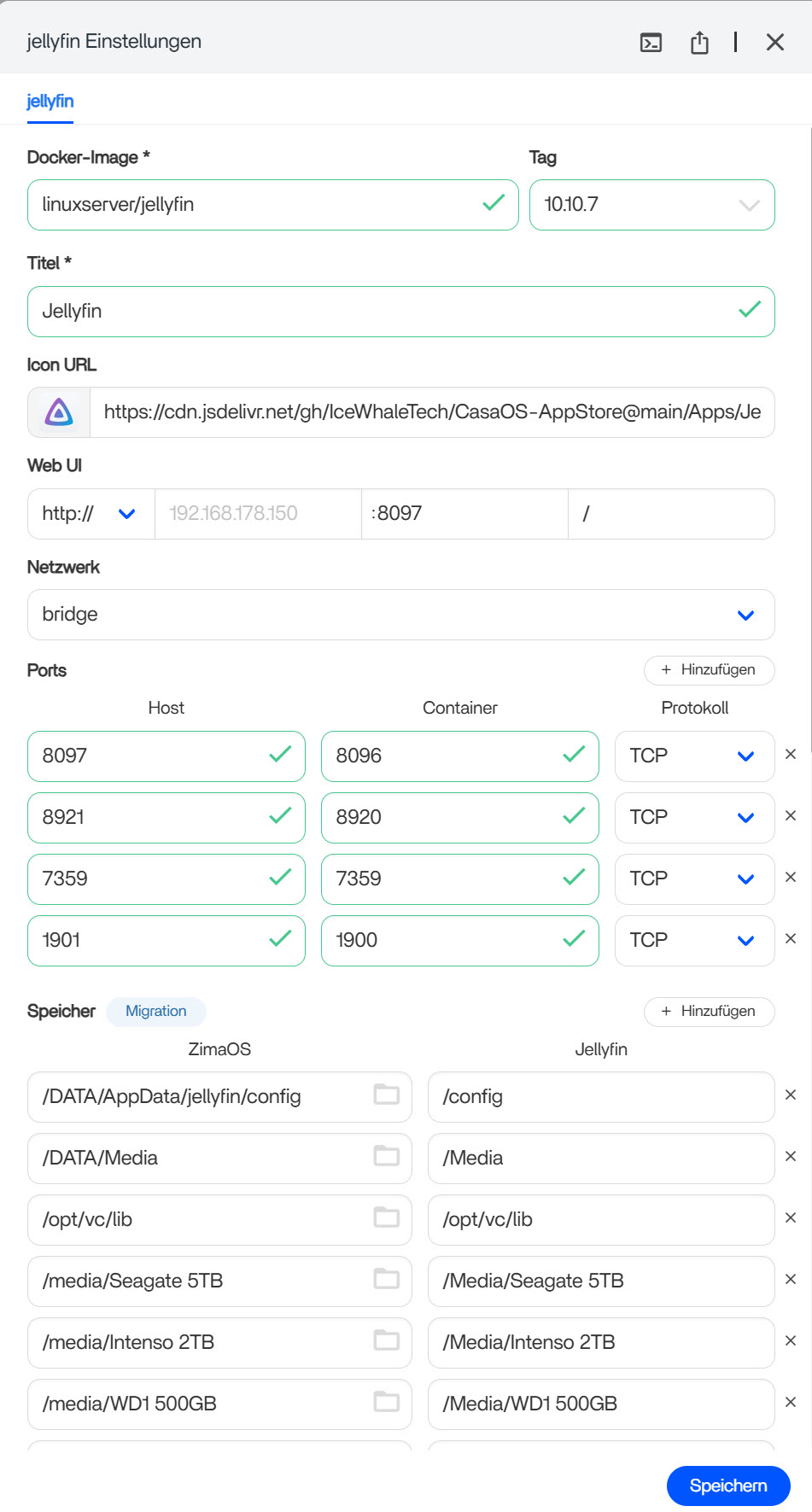Delete the /config storage mapping
Image resolution: width=812 pixels, height=1512 pixels.
click(x=791, y=1095)
